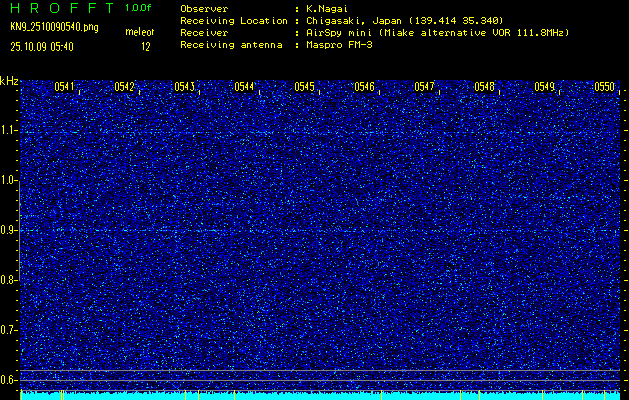Screen dimensions: 629x400
Task: Click the 0541 time marker
Action: tap(64, 87)
